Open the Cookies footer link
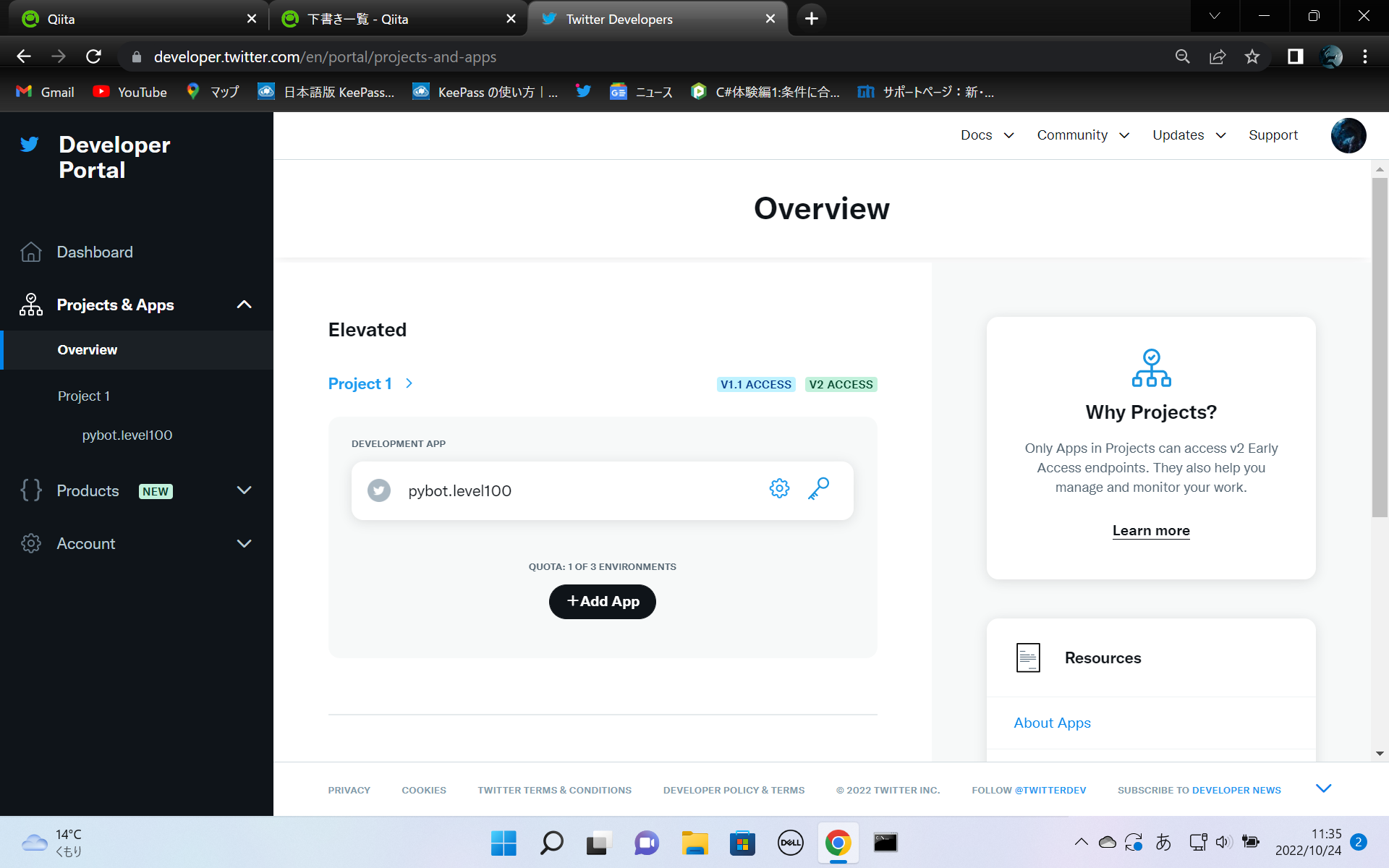This screenshot has height=868, width=1389. (424, 790)
